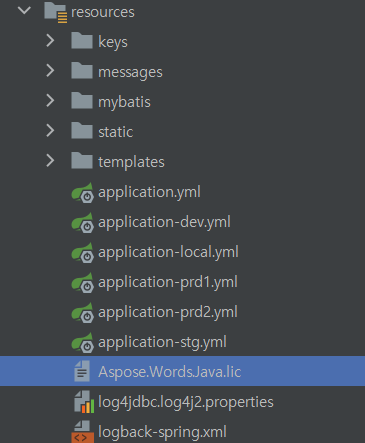
Task: Click Spring icon of application-prd2.yml
Action: coord(83,313)
